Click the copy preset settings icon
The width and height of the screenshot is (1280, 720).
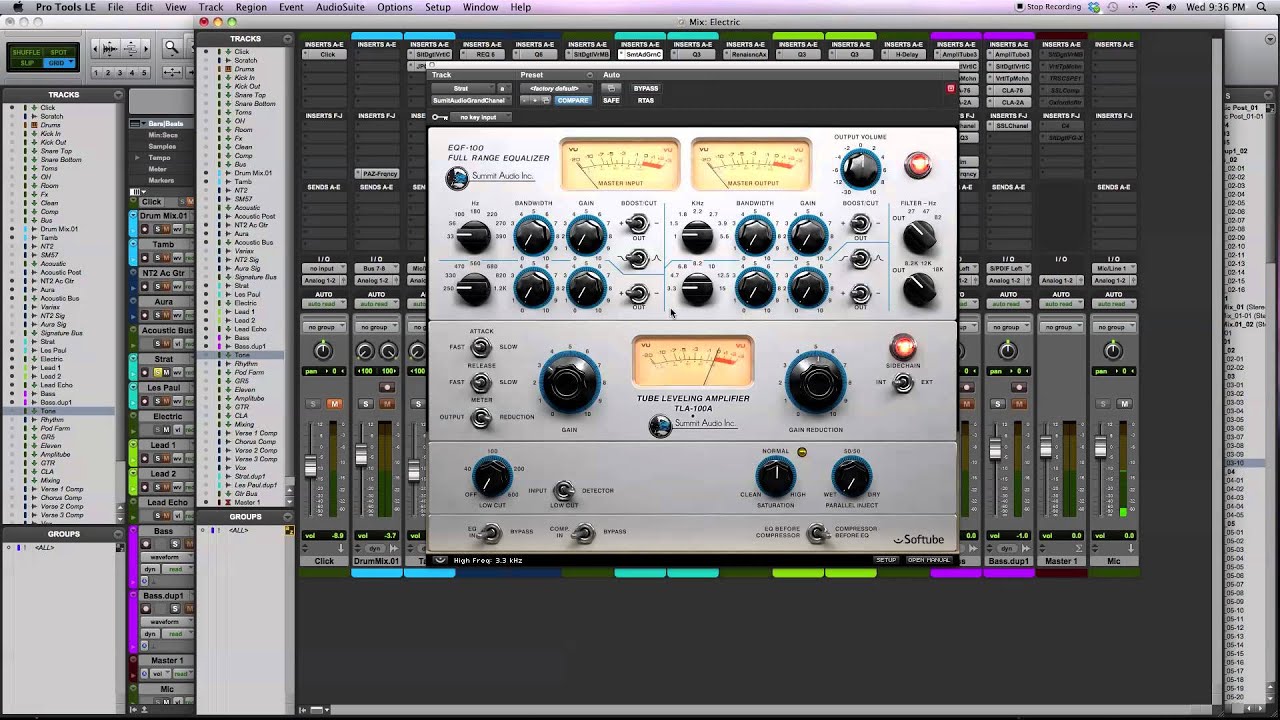click(x=547, y=100)
